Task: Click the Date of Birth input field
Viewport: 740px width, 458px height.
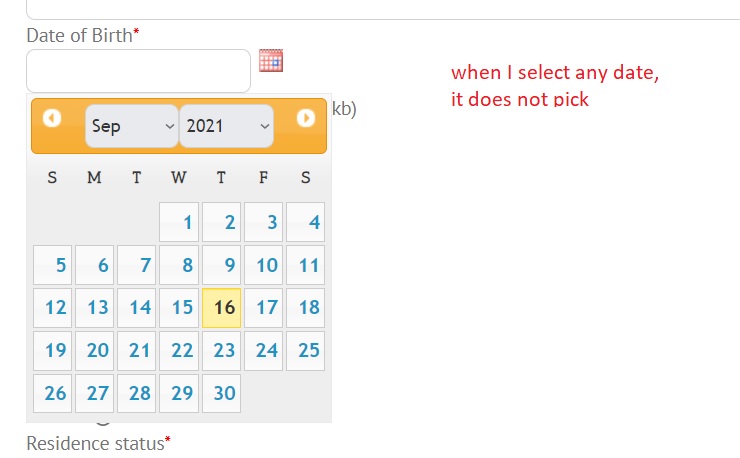Action: pyautogui.click(x=138, y=71)
